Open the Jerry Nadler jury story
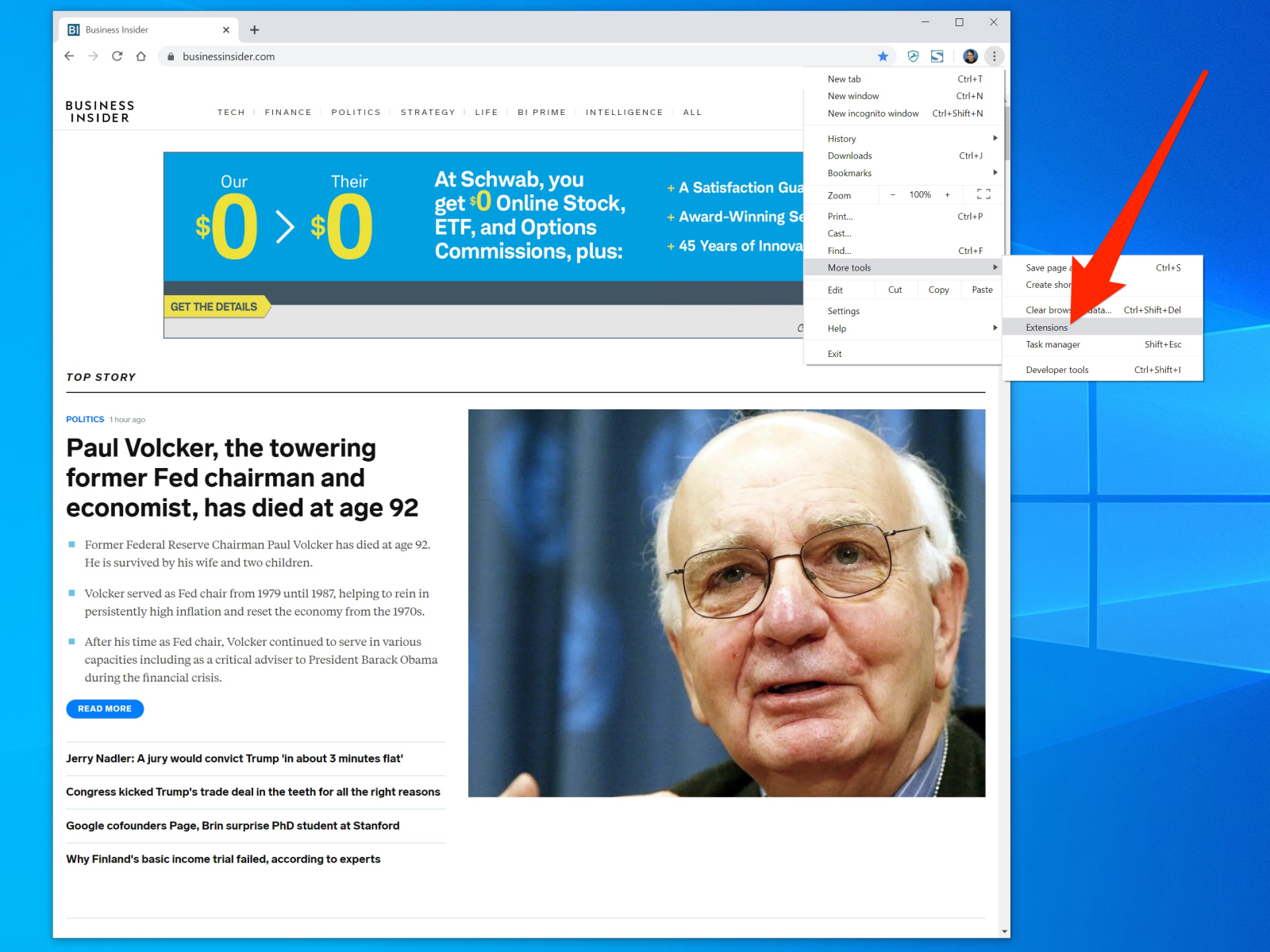1270x952 pixels. [234, 758]
